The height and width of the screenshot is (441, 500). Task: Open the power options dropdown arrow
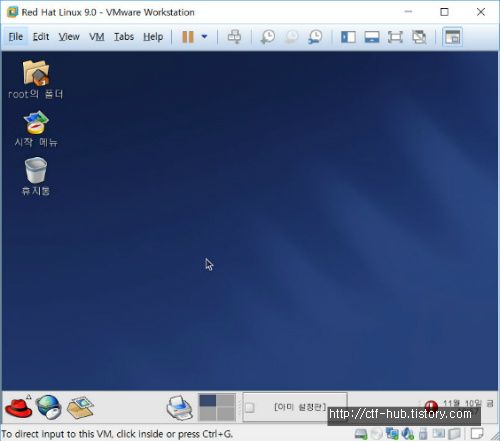click(204, 37)
